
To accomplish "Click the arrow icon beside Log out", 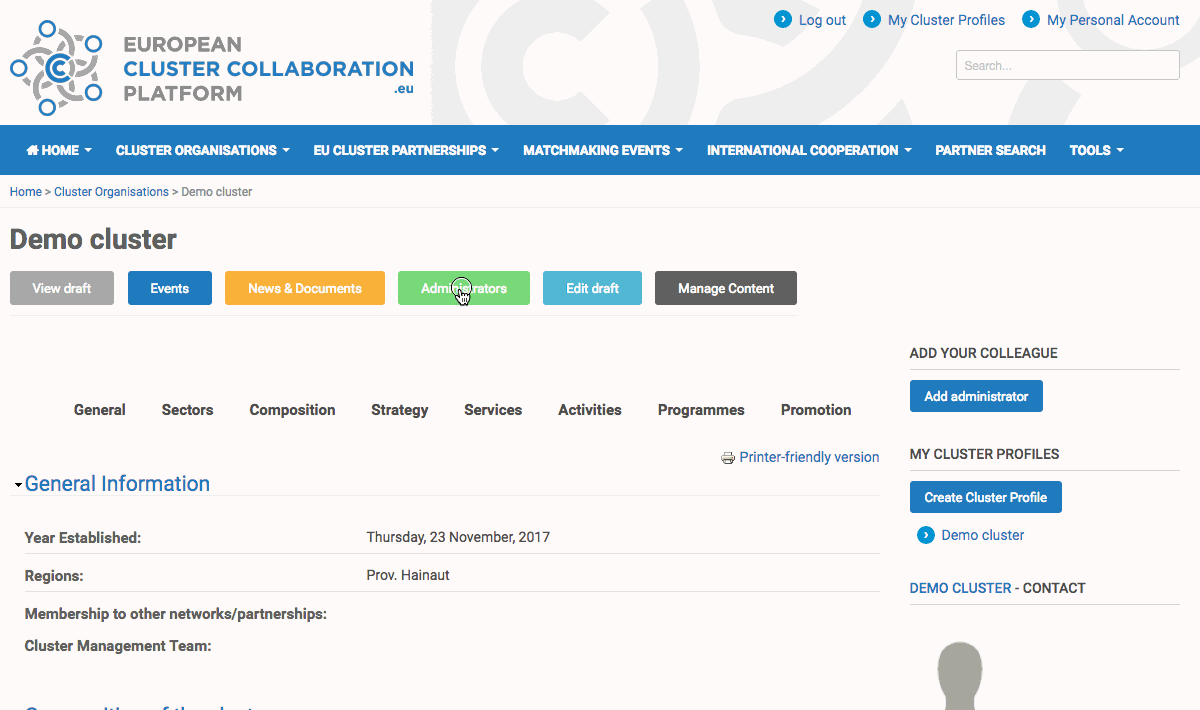I will (x=783, y=19).
